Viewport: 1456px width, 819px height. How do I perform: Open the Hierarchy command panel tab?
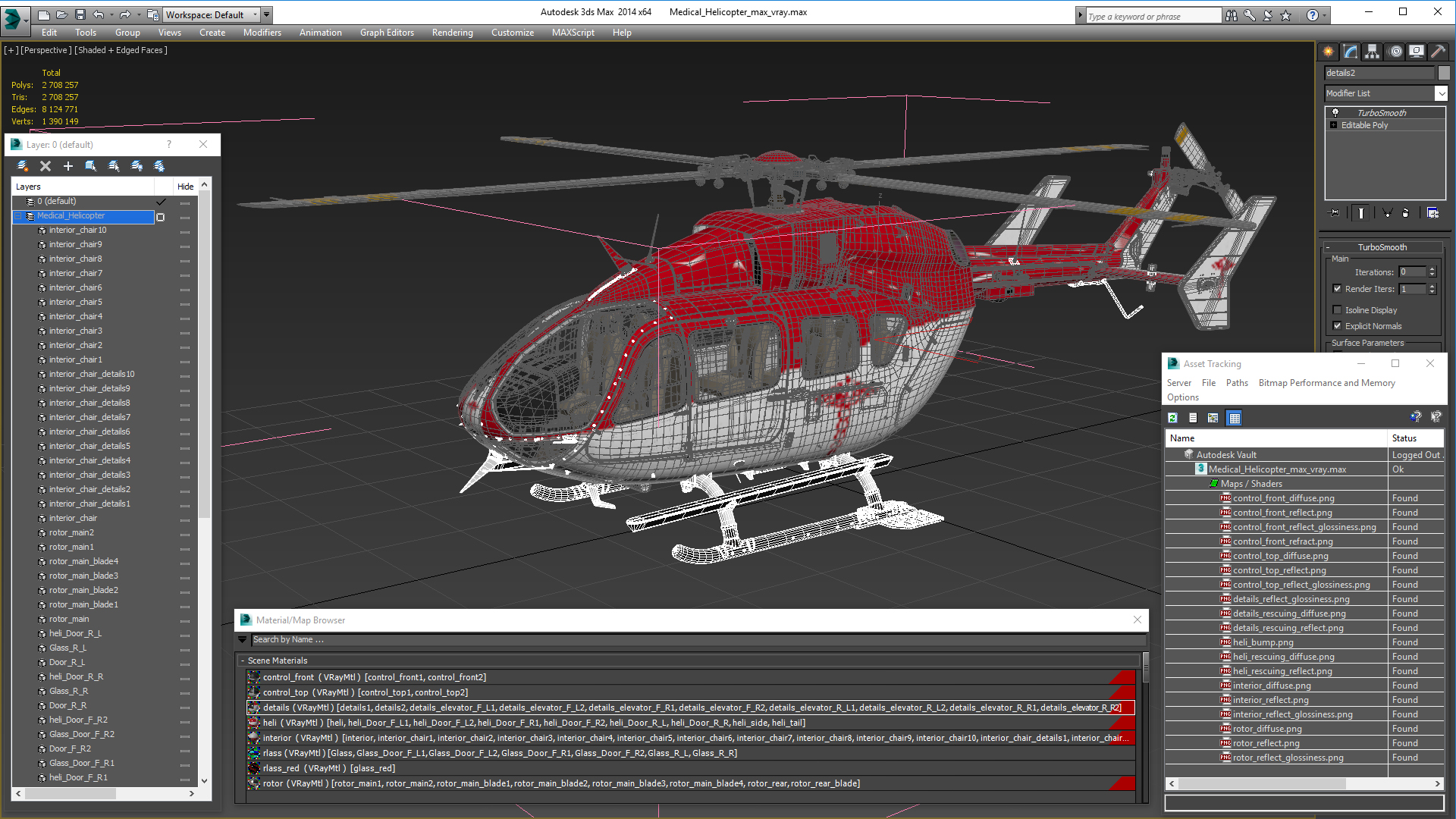(1372, 52)
